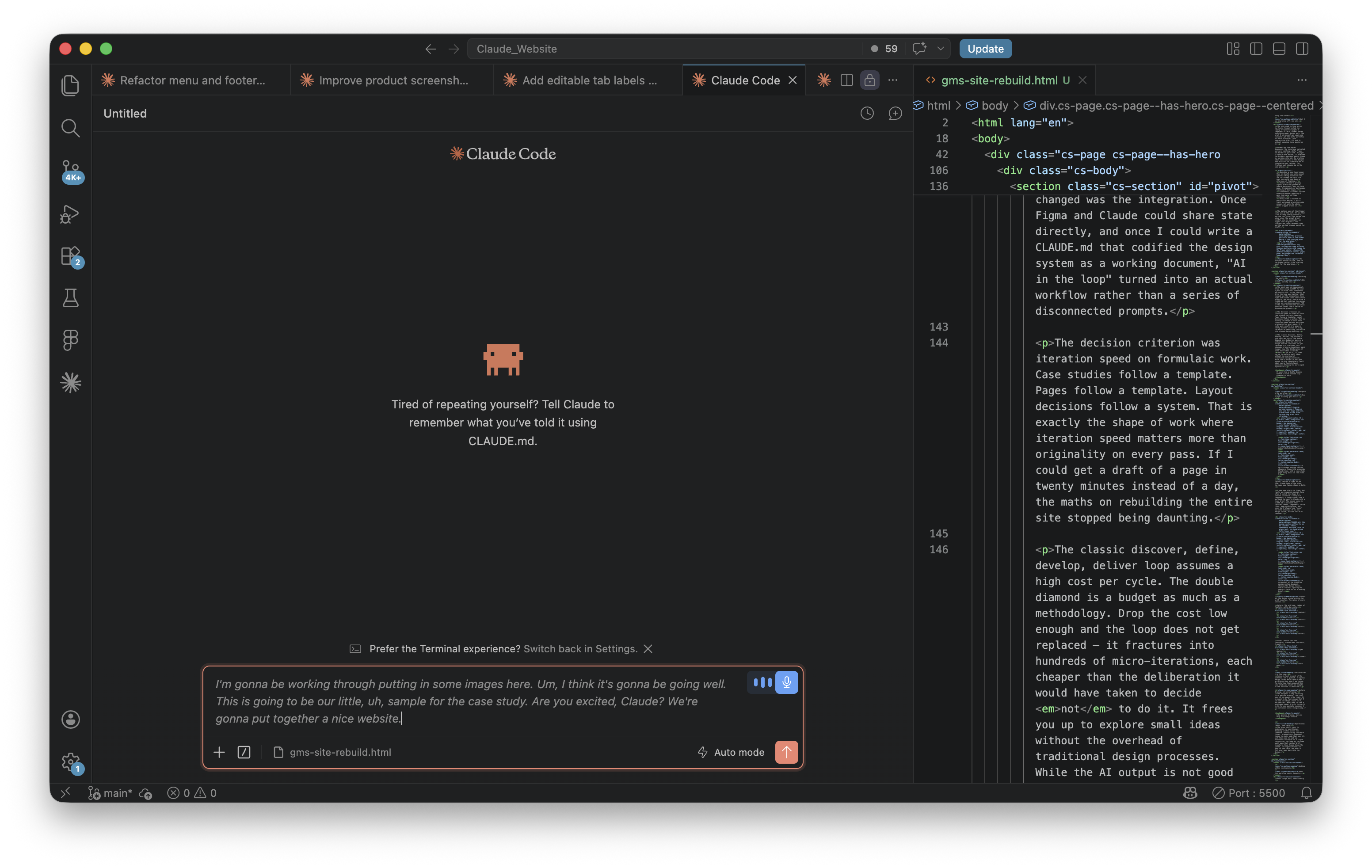Screen dimensions: 1372x868
Task: Open Source Control view with 4K+ badge
Action: pos(70,171)
